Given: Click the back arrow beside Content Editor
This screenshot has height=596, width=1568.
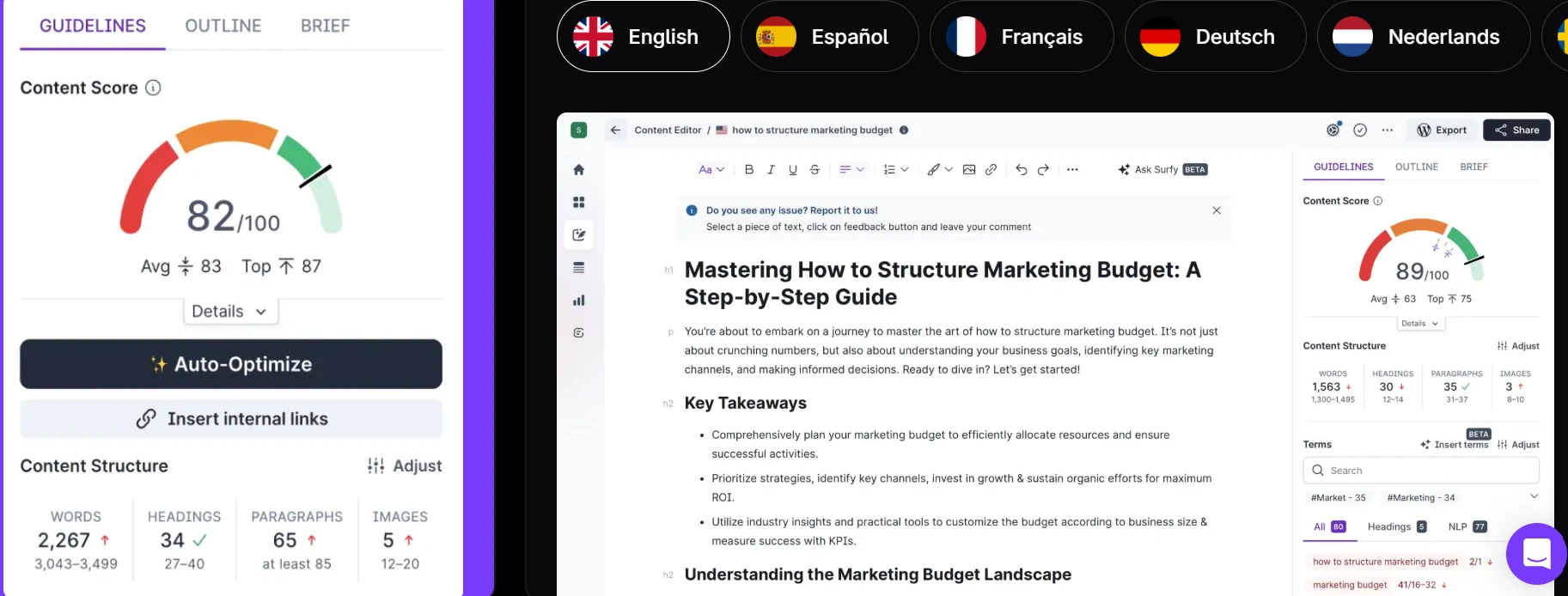Looking at the screenshot, I should click(615, 131).
